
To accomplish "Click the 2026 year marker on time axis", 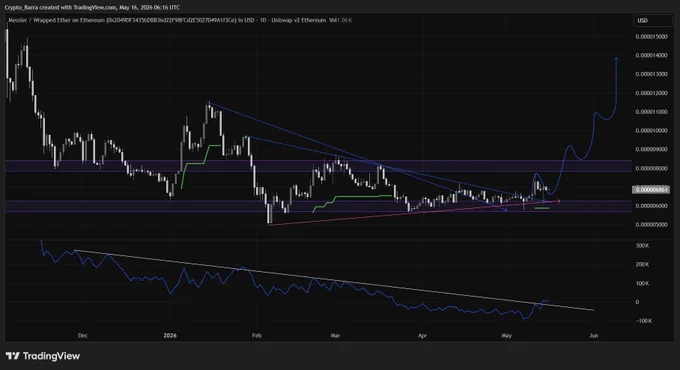I will pyautogui.click(x=170, y=336).
